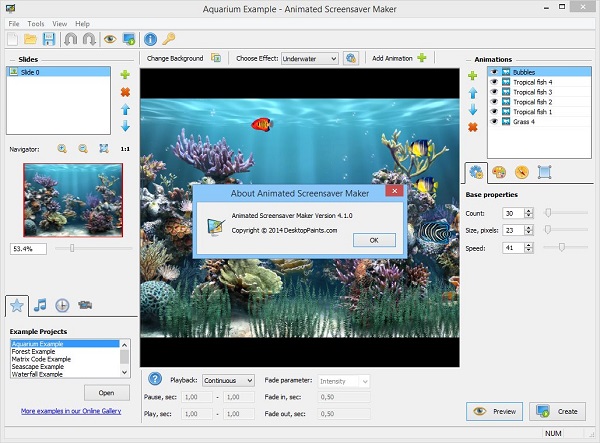Viewport: 600px width, 443px height.
Task: Click Navigator fit-to-window icon
Action: 104,148
